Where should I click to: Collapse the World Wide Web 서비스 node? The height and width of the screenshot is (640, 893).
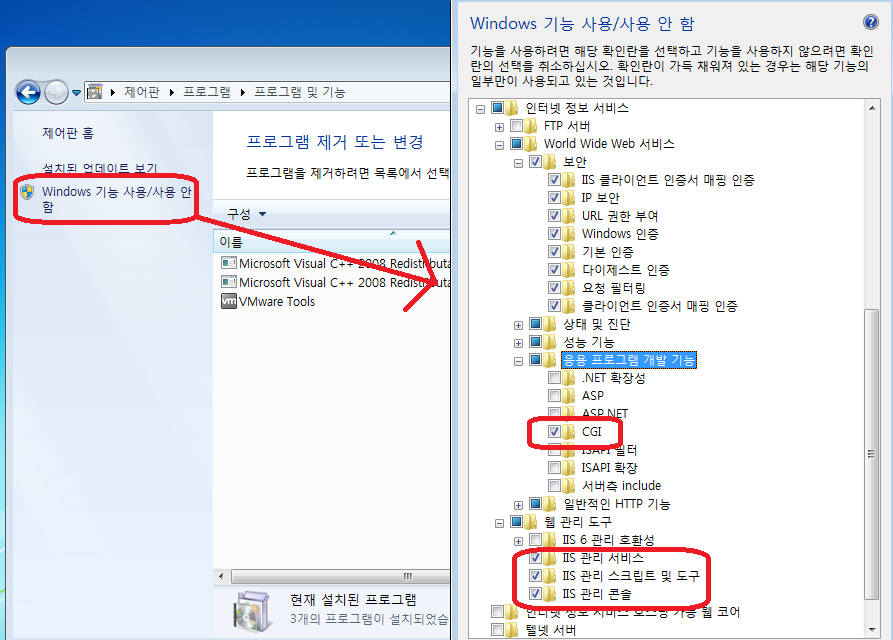click(x=499, y=145)
